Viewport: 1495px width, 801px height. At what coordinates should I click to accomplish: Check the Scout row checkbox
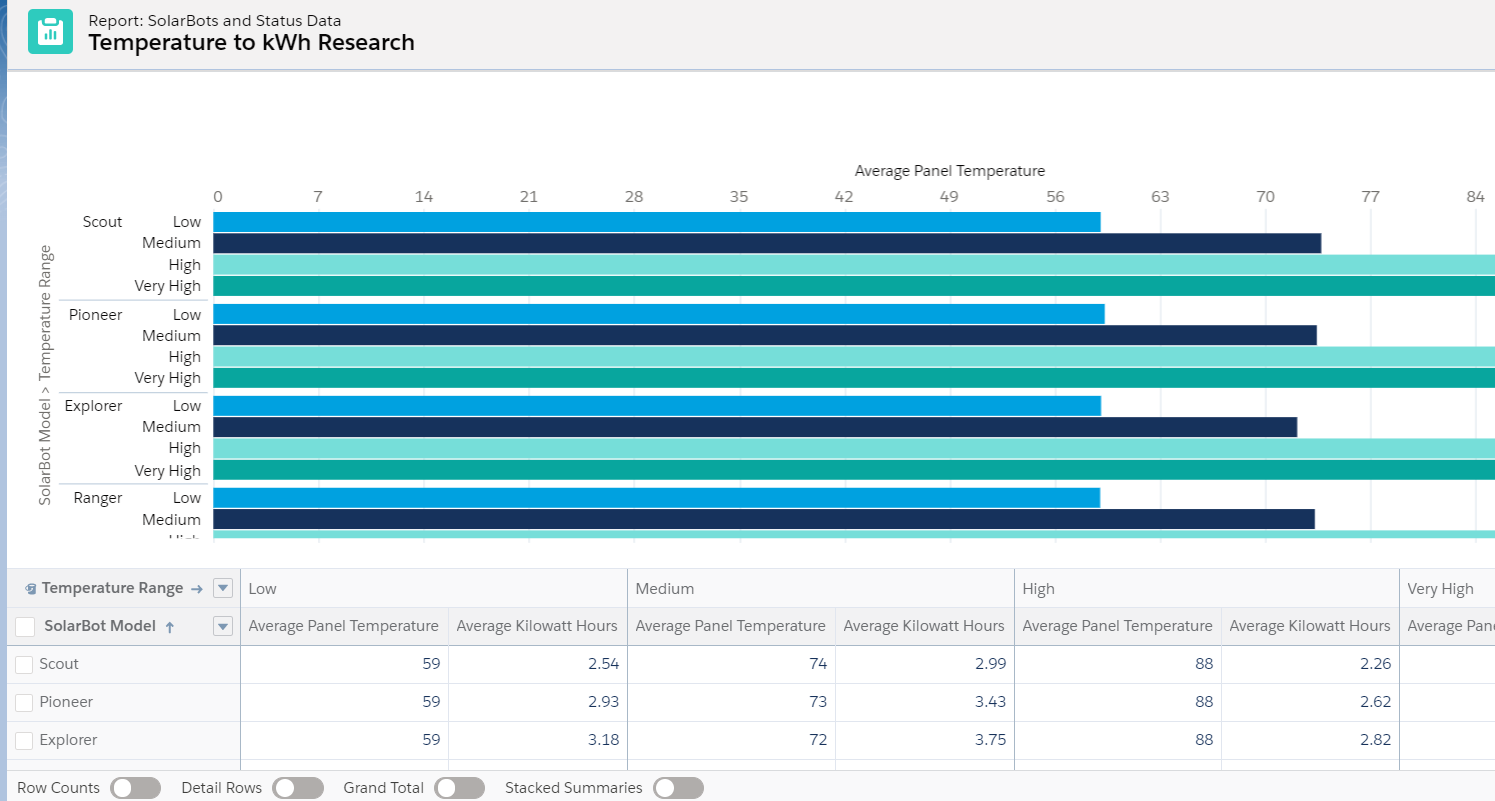click(25, 665)
